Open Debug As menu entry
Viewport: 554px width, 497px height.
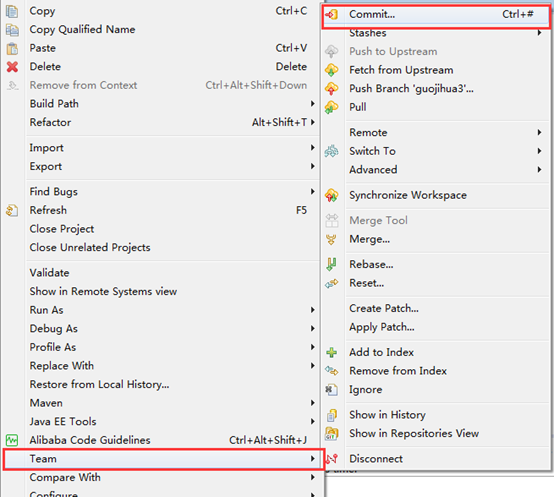(54, 329)
